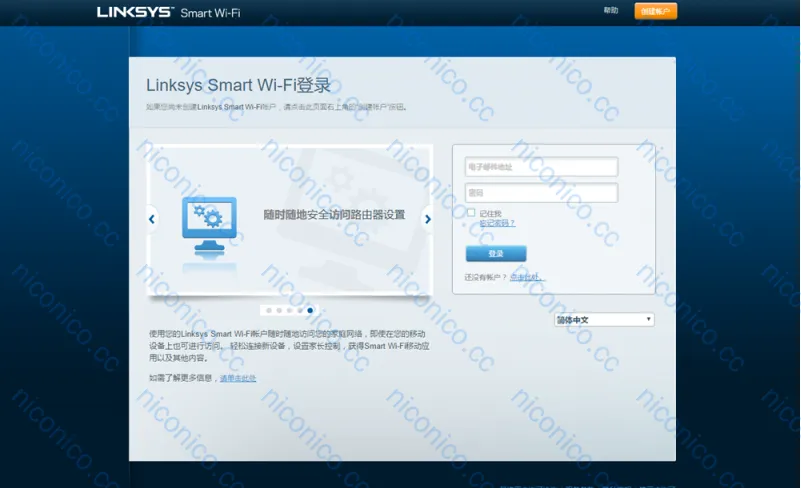Viewport: 801px width, 488px height.
Task: Jump to third carousel slide dot
Action: [x=289, y=310]
